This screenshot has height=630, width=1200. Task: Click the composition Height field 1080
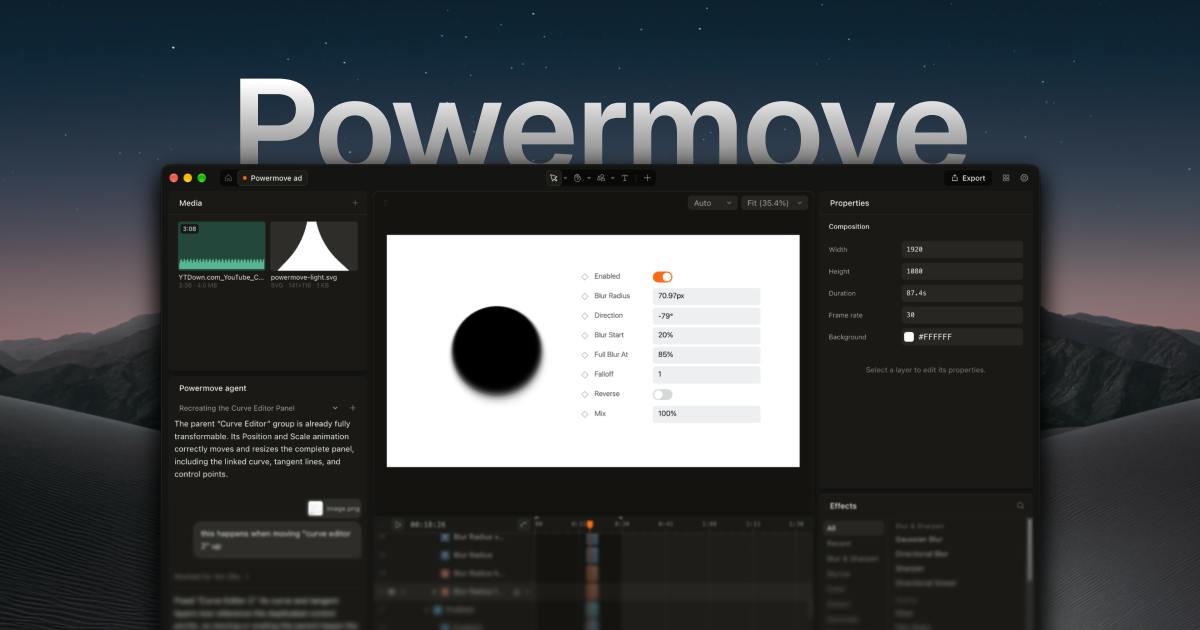coord(961,271)
